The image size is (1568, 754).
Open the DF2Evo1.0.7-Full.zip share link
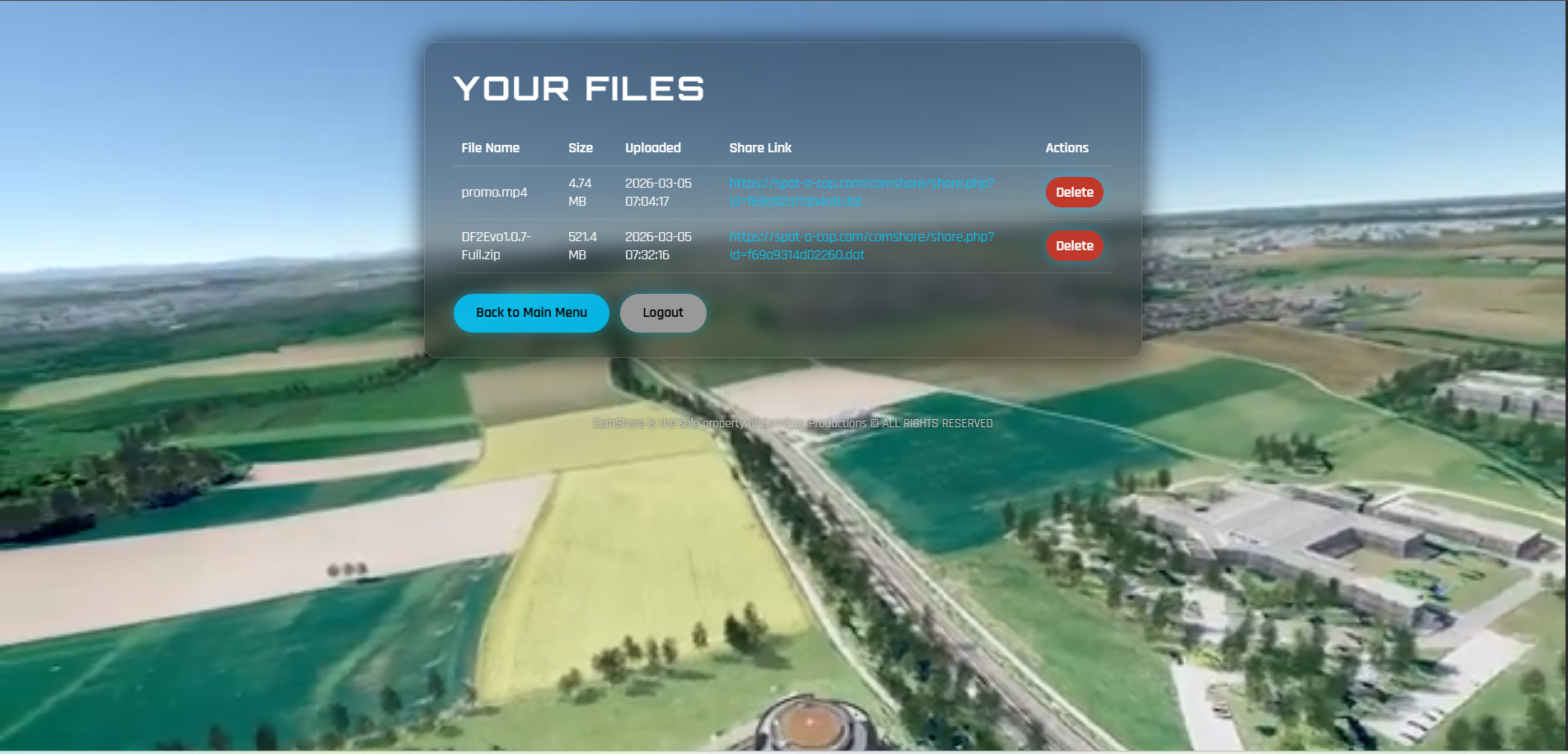pos(861,245)
